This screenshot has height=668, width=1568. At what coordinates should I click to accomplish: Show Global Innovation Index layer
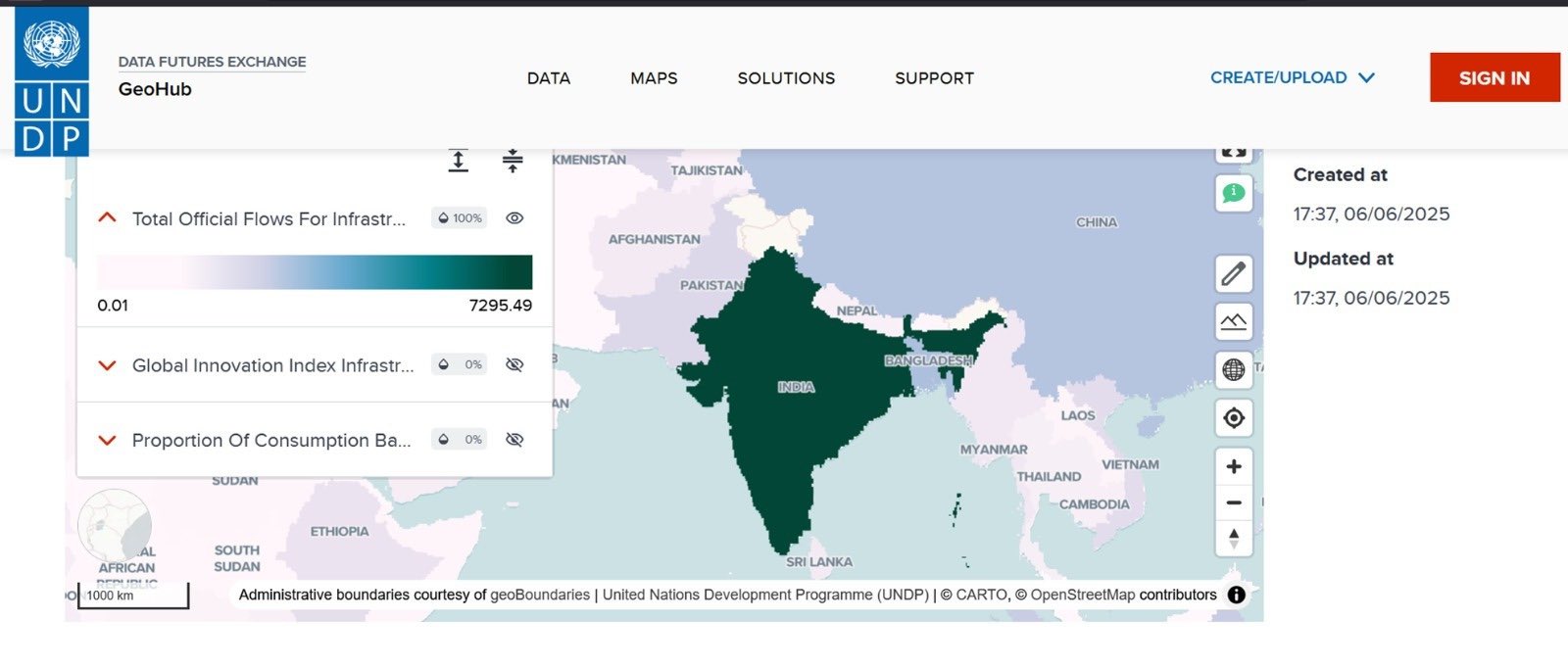[x=514, y=364]
